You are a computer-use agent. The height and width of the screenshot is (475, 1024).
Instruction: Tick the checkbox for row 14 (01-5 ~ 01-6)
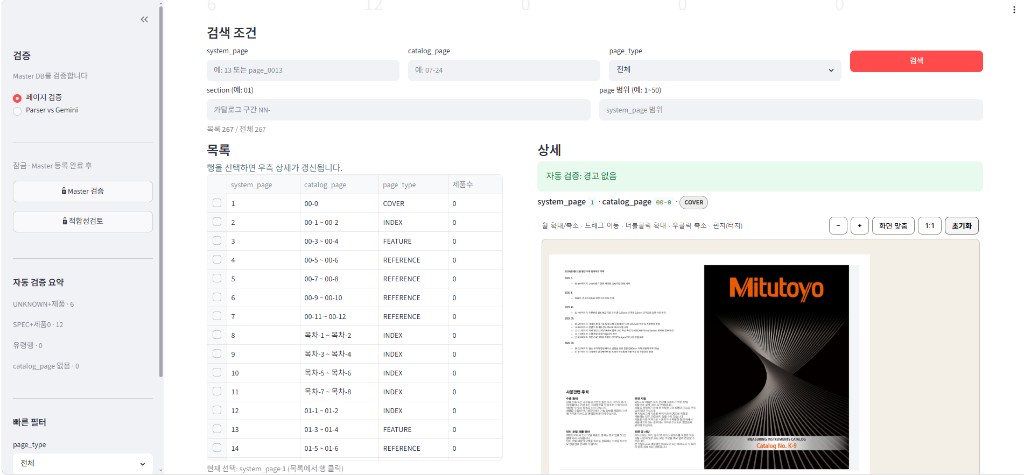pos(217,448)
